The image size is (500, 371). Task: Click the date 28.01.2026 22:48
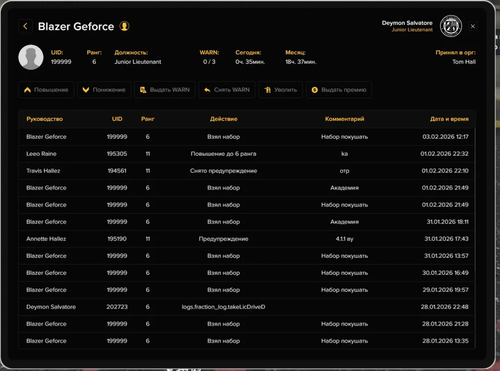tap(445, 307)
